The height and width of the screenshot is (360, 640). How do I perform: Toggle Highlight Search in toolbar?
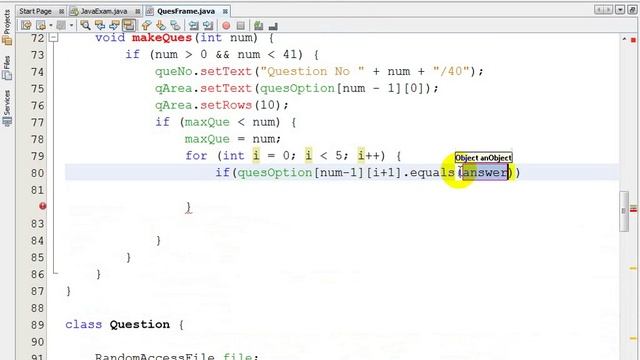coord(129,26)
